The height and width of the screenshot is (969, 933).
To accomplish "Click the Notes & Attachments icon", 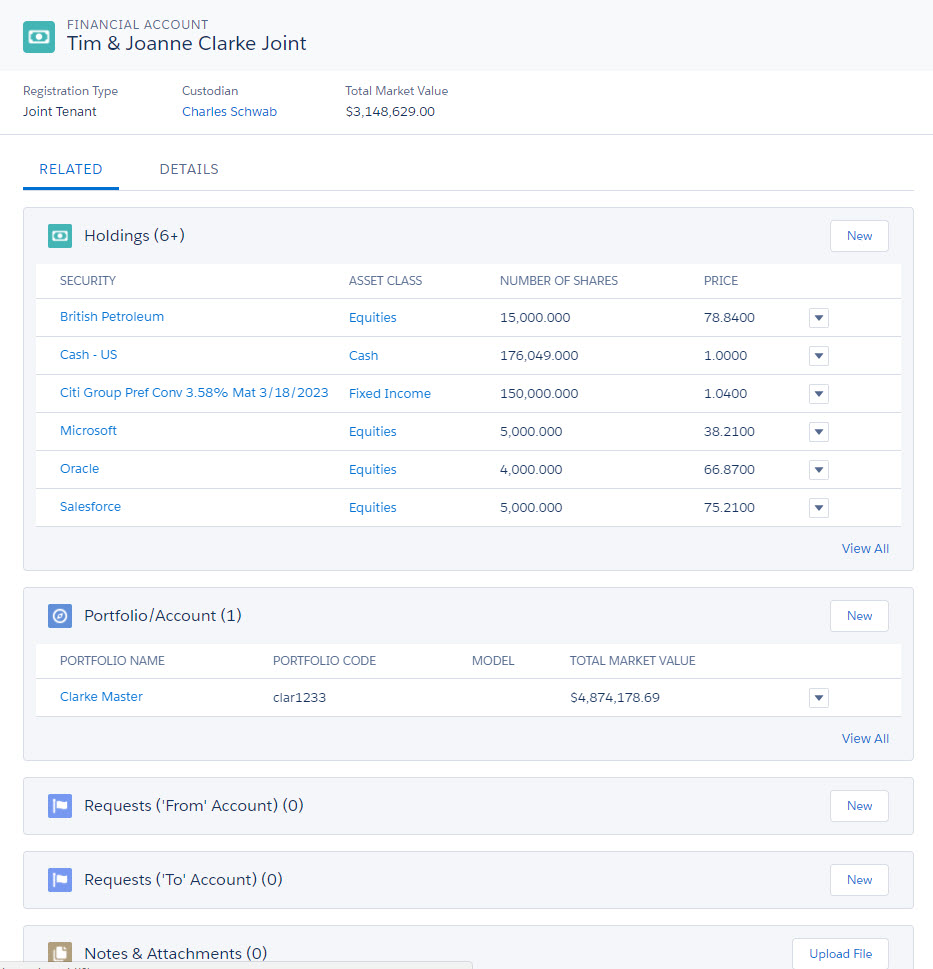I will point(60,954).
